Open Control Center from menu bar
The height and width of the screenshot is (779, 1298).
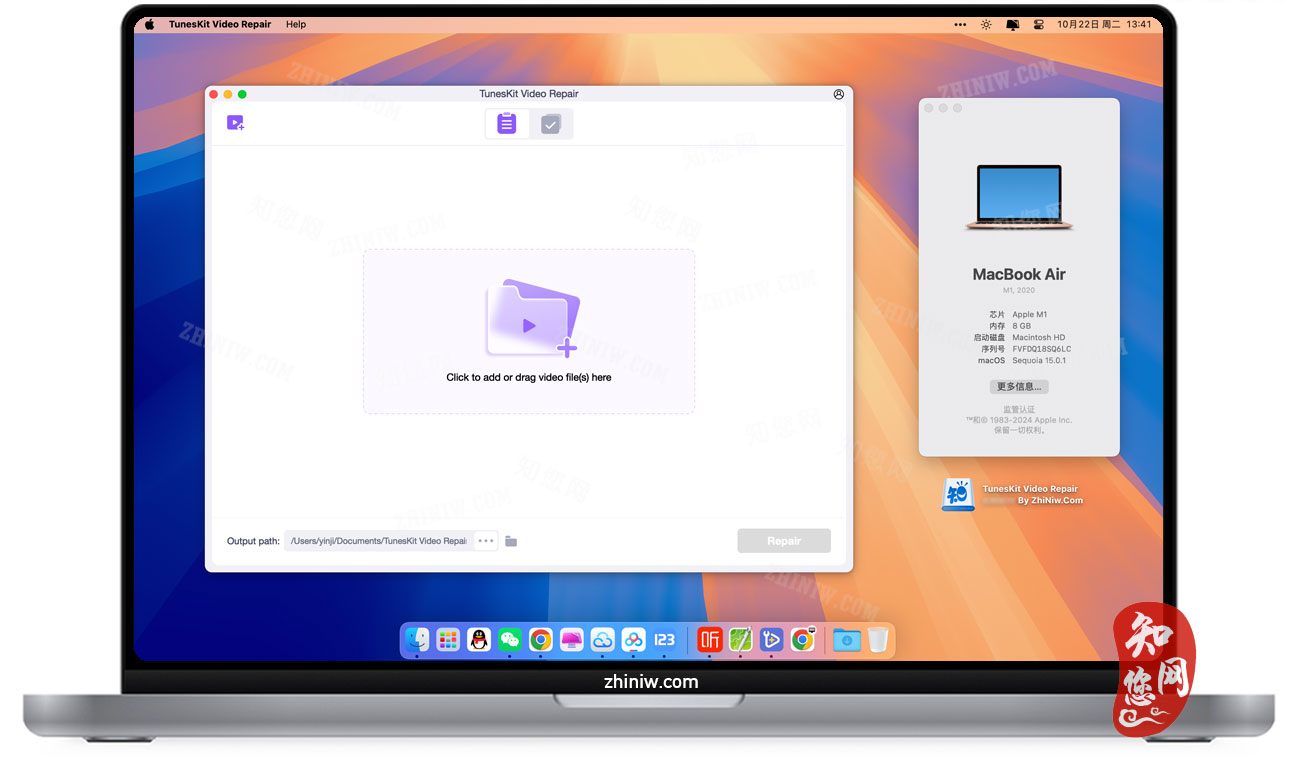[1038, 24]
